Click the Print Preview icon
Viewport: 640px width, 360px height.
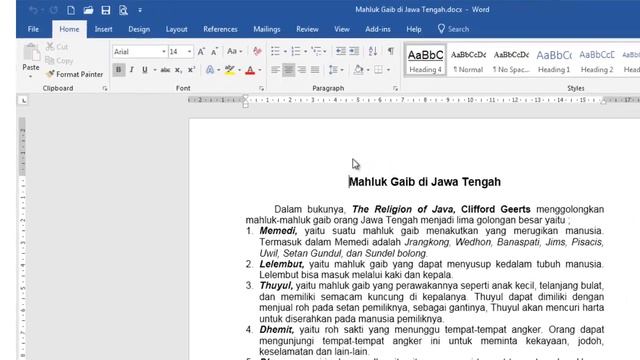[x=123, y=10]
